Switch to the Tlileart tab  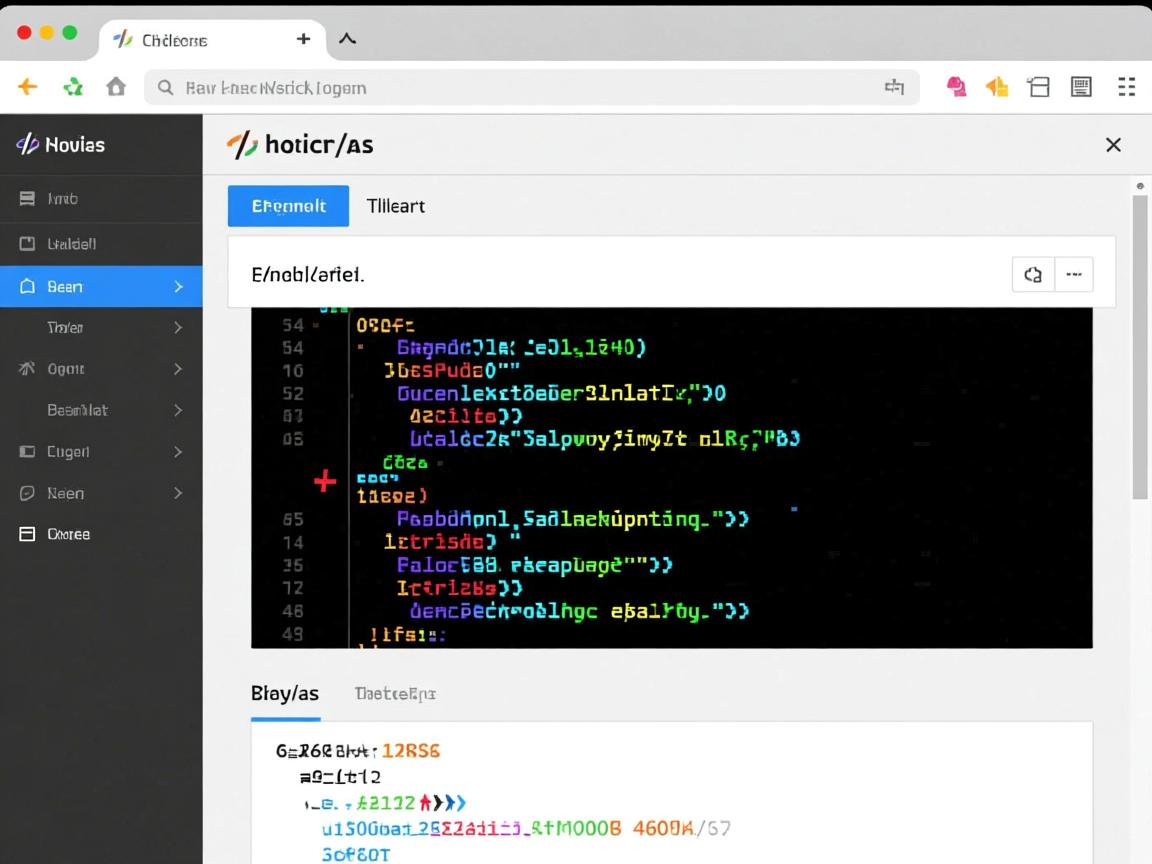[395, 206]
